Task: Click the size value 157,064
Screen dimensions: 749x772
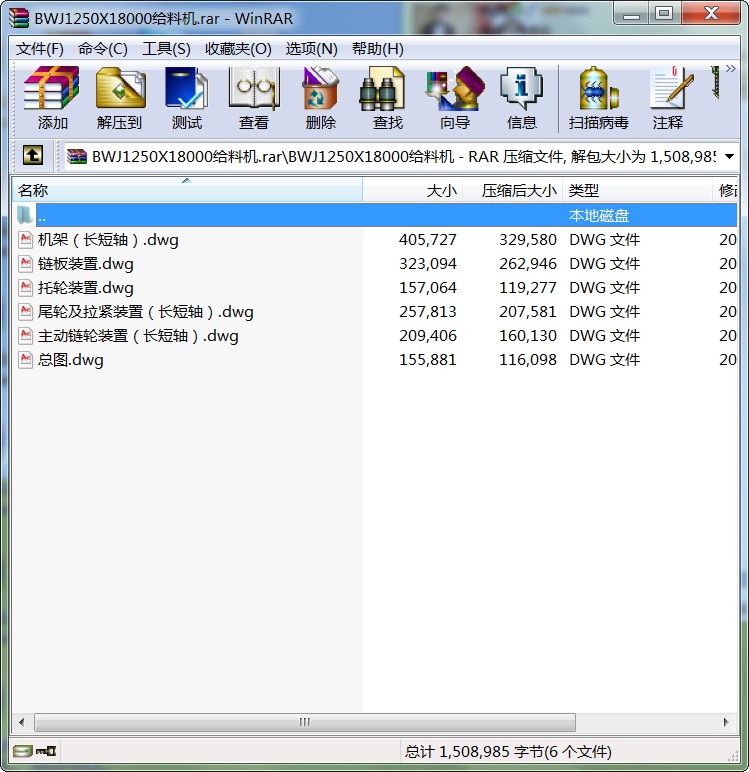Action: 427,288
